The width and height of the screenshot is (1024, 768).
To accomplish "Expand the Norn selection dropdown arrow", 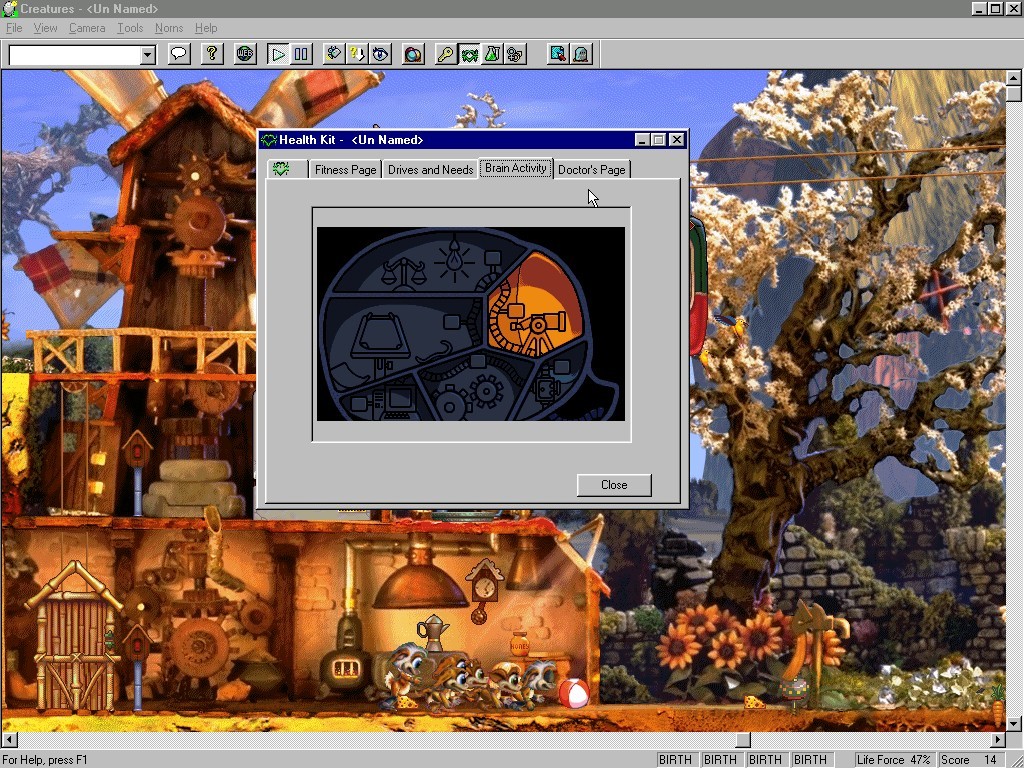I will pos(148,56).
